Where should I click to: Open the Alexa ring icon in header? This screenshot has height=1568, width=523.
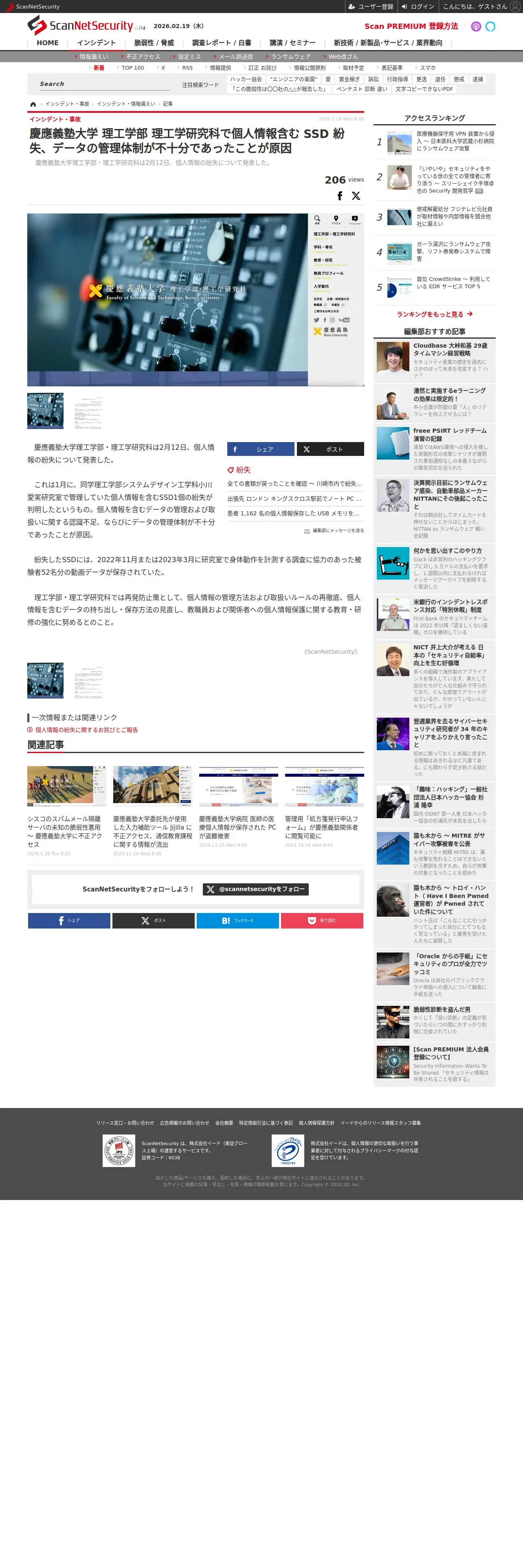[490, 26]
